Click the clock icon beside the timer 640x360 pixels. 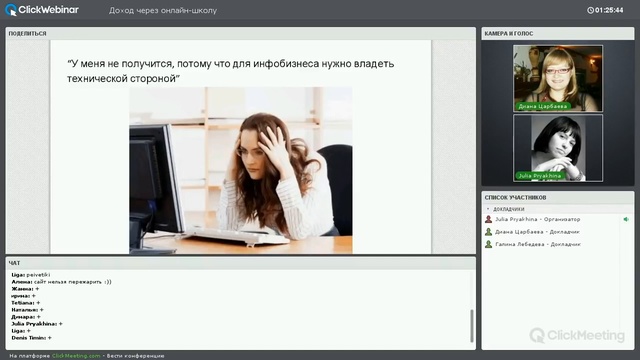590,10
